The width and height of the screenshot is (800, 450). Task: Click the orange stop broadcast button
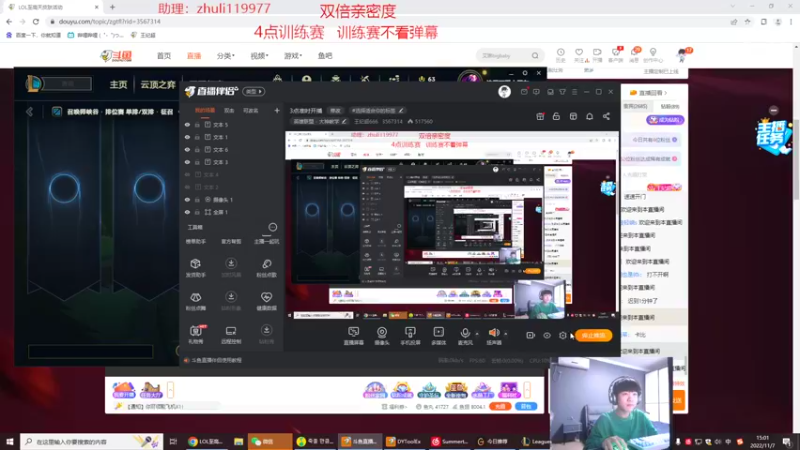pyautogui.click(x=593, y=335)
